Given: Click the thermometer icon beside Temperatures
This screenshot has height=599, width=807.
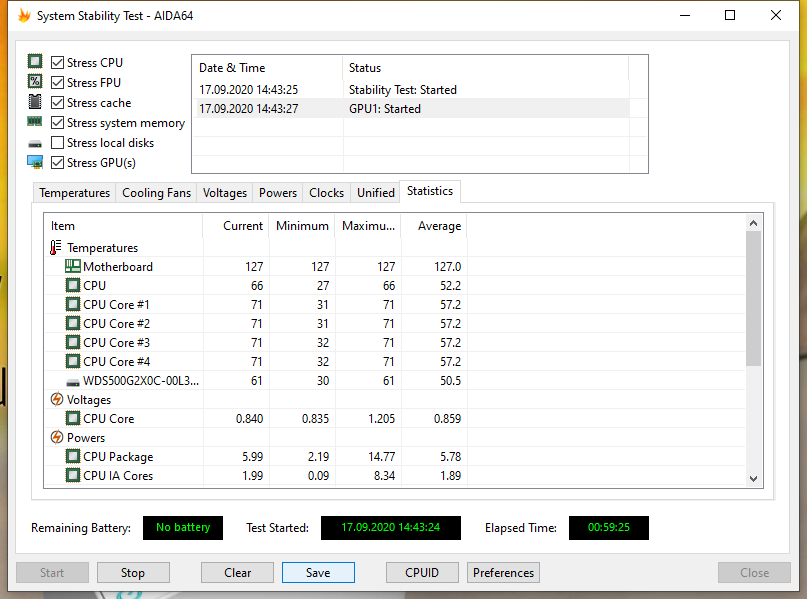Looking at the screenshot, I should pyautogui.click(x=56, y=248).
